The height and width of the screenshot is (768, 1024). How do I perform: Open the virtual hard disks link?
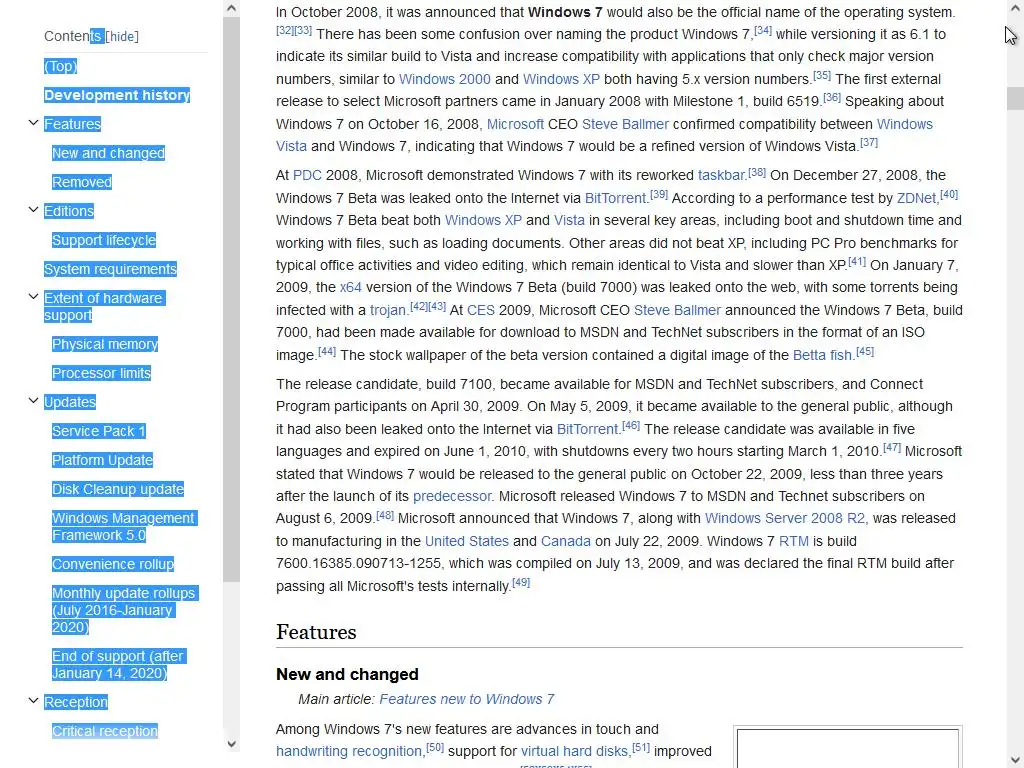575,752
